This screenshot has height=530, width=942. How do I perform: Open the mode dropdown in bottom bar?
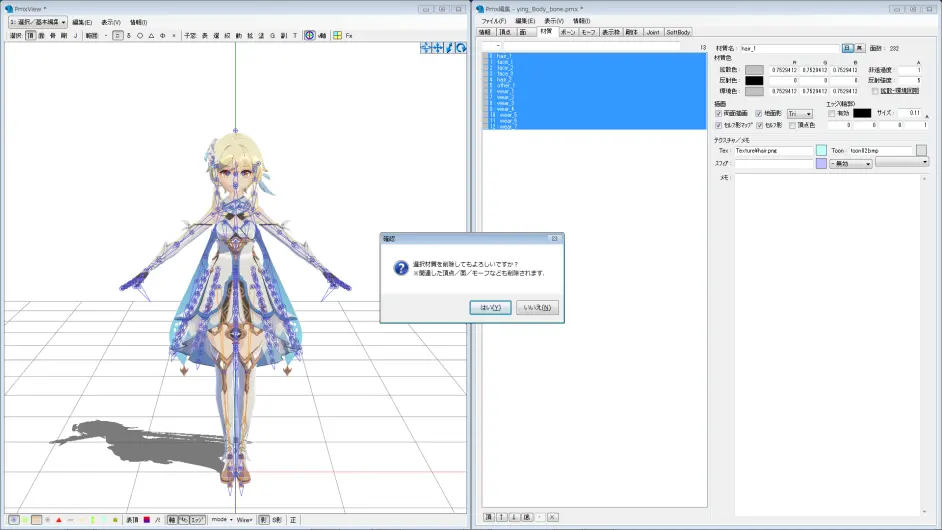tap(222, 520)
